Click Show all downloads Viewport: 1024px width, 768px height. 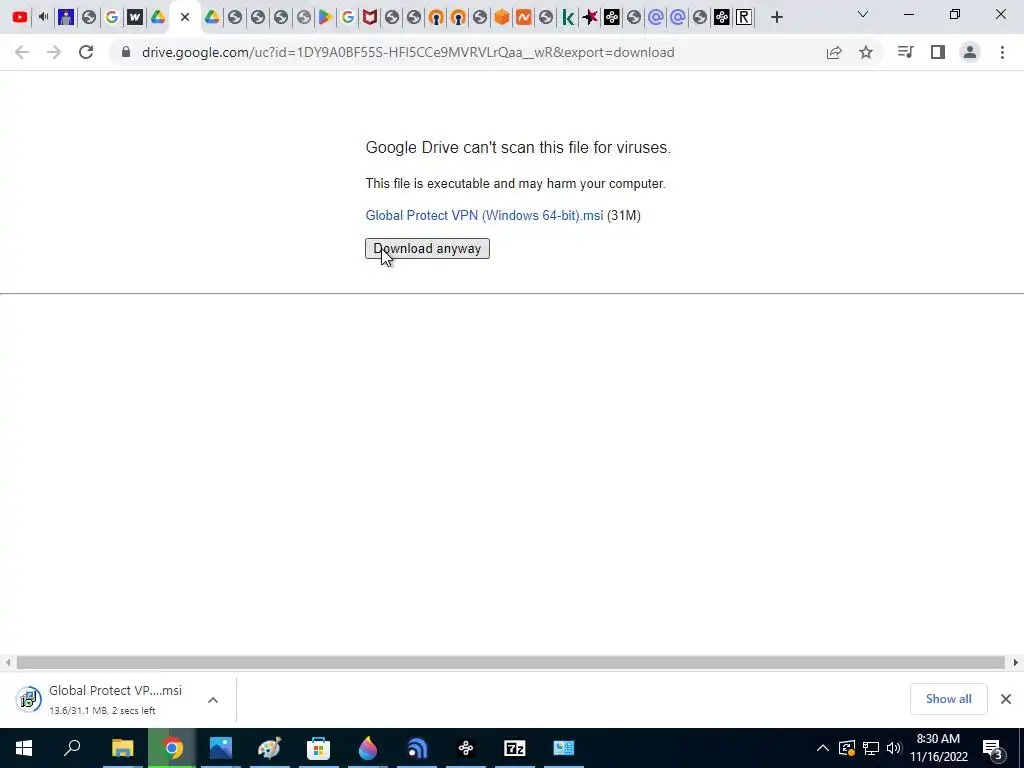click(x=948, y=699)
